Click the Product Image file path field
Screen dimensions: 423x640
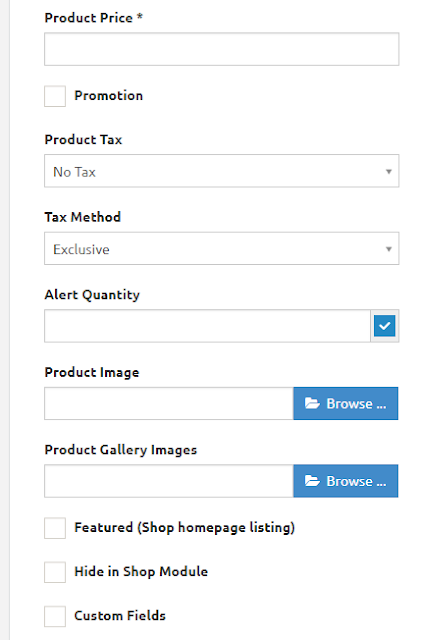(x=169, y=403)
